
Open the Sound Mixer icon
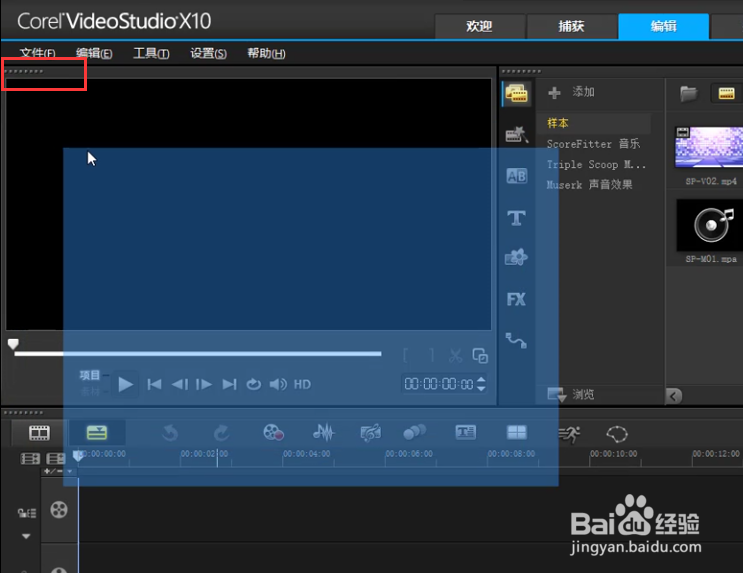324,432
